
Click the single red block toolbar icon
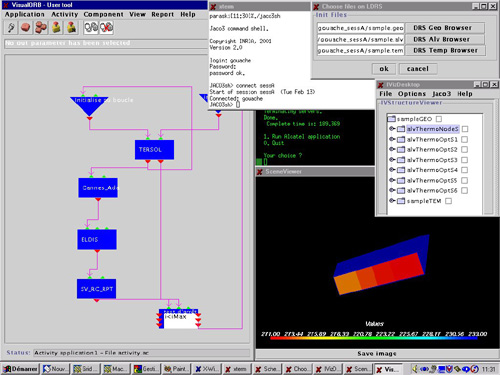[26, 27]
